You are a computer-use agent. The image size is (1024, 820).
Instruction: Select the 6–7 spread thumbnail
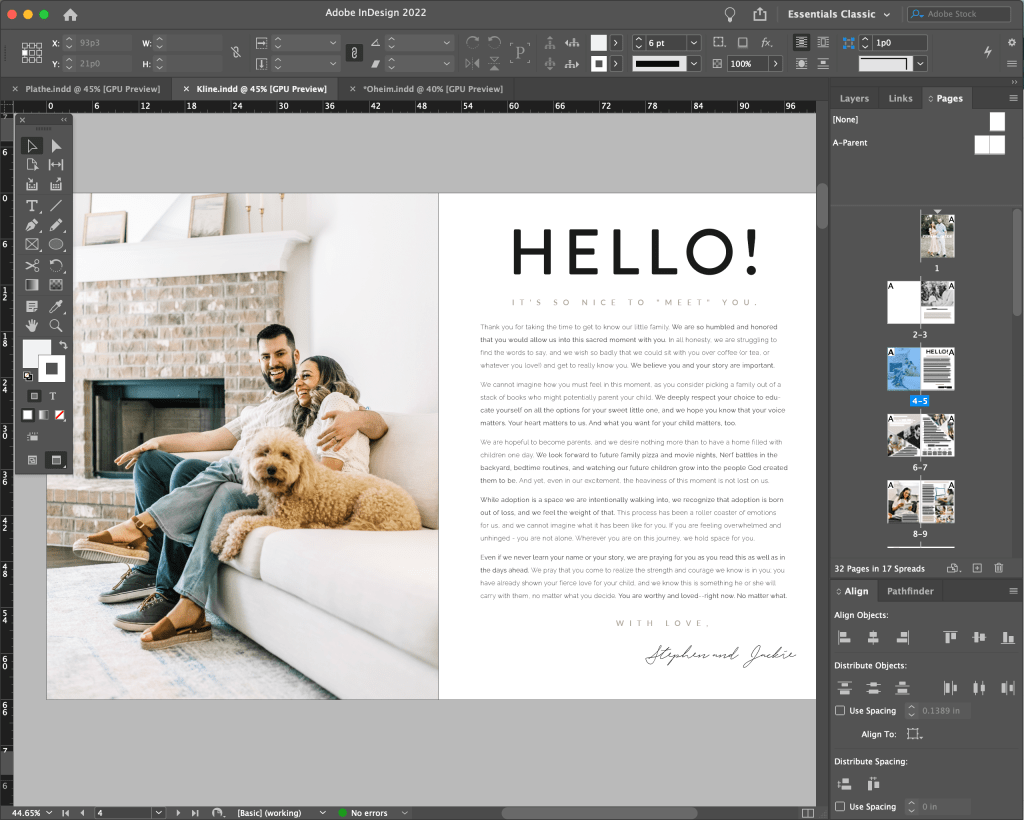920,436
